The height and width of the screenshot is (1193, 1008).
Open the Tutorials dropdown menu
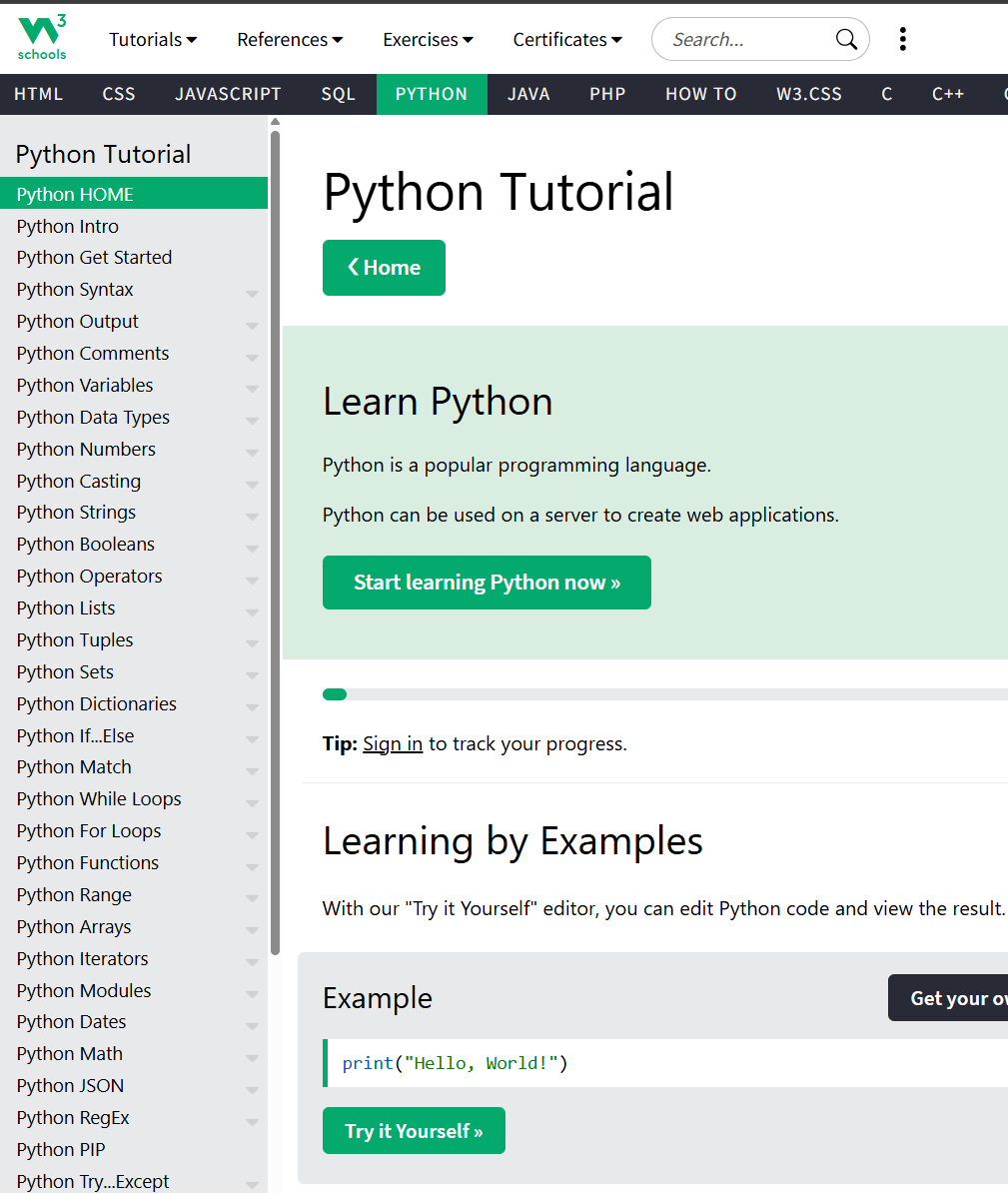click(152, 40)
